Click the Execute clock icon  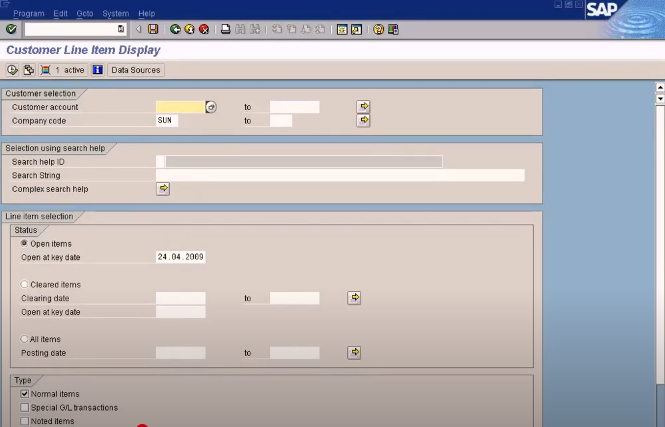coord(12,70)
